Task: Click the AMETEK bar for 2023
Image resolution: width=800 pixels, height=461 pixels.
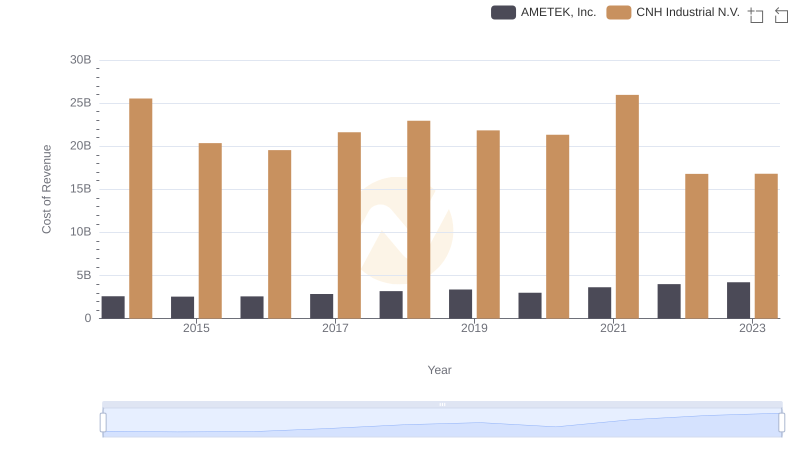Action: pyautogui.click(x=738, y=300)
